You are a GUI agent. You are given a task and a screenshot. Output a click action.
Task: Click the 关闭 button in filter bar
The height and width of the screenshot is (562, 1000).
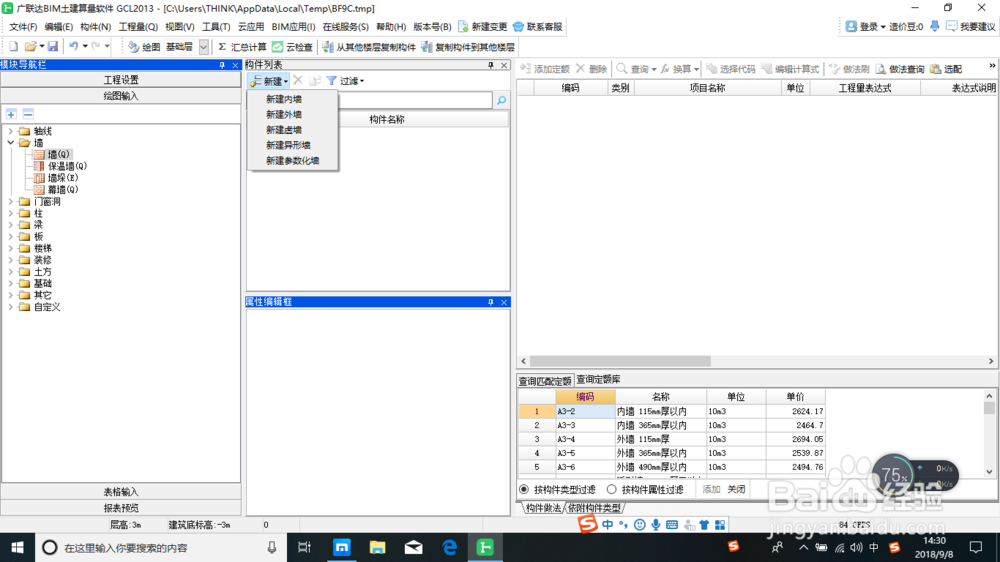click(736, 489)
